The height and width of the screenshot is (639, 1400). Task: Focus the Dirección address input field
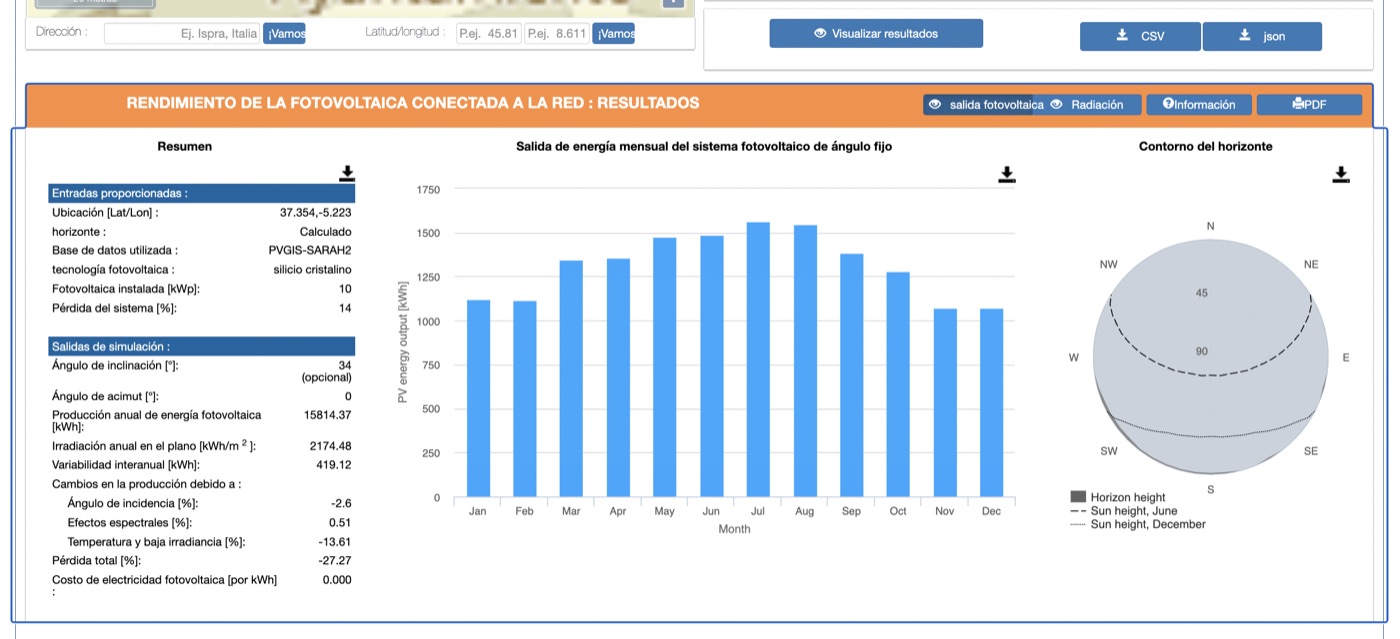point(182,33)
